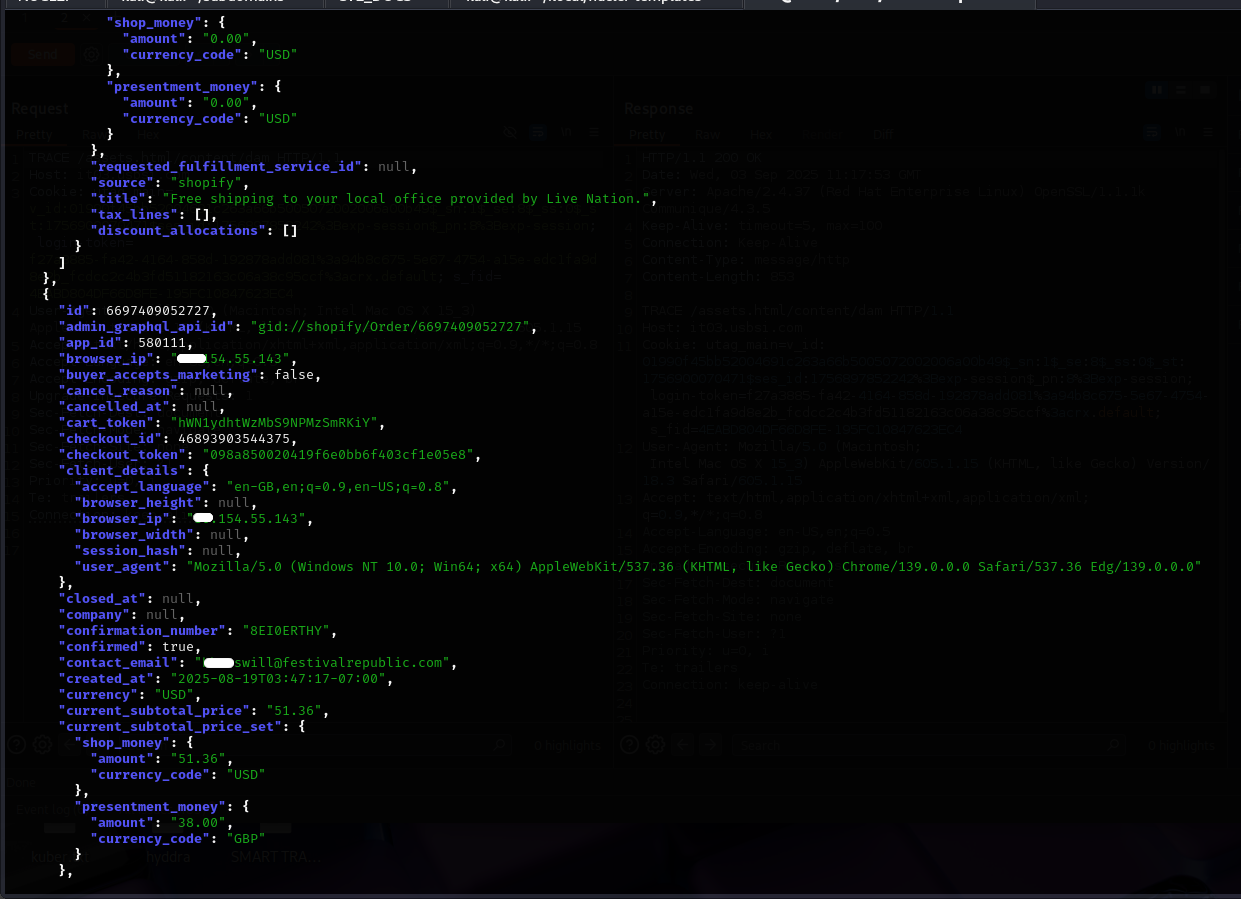Click the "source" key in the JSON

click(x=122, y=183)
